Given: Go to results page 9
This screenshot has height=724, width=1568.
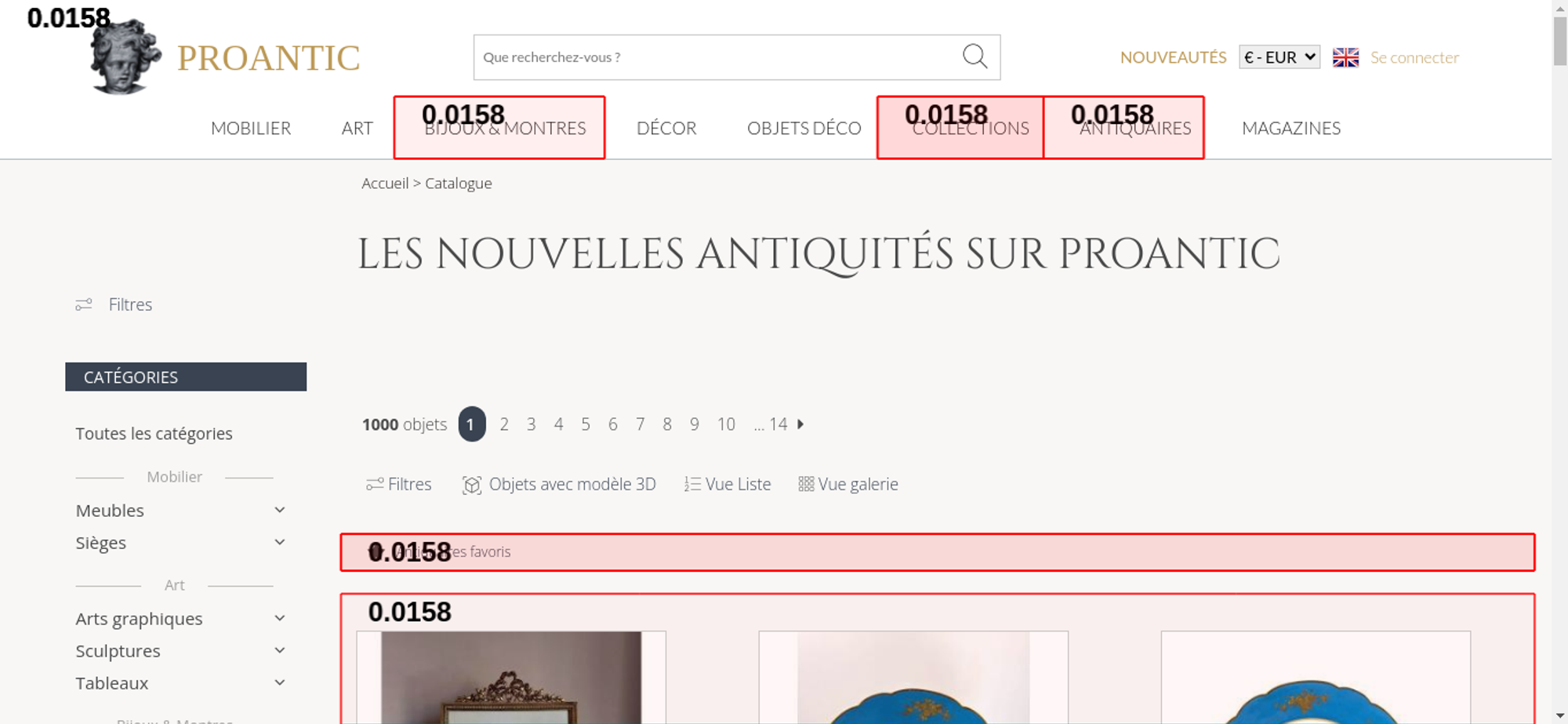Looking at the screenshot, I should (695, 424).
